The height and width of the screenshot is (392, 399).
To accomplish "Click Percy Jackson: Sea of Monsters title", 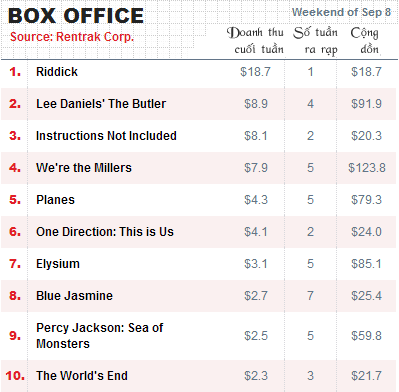I will [x=99, y=336].
